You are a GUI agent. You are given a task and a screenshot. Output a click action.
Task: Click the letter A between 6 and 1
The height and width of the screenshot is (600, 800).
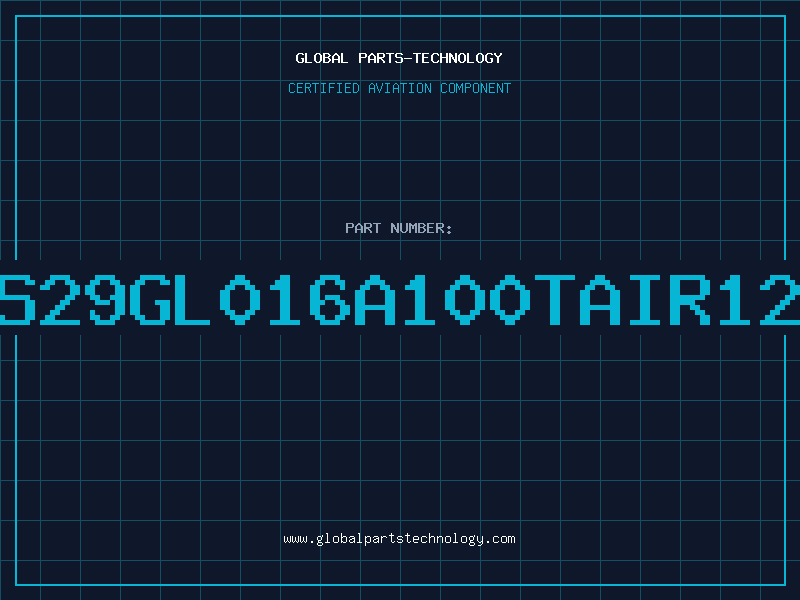click(x=375, y=299)
